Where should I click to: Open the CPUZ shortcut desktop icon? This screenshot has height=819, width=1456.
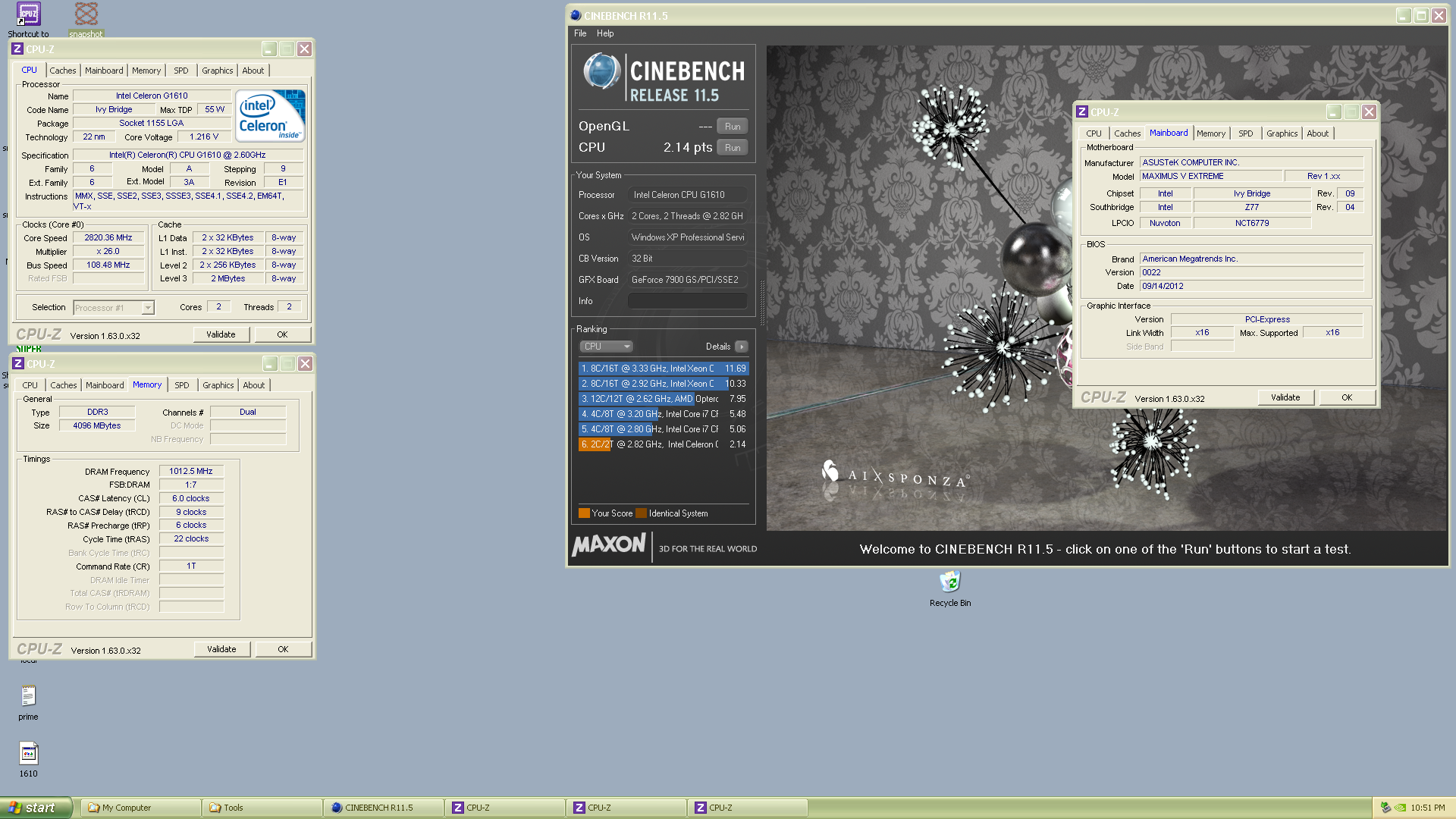click(x=28, y=19)
